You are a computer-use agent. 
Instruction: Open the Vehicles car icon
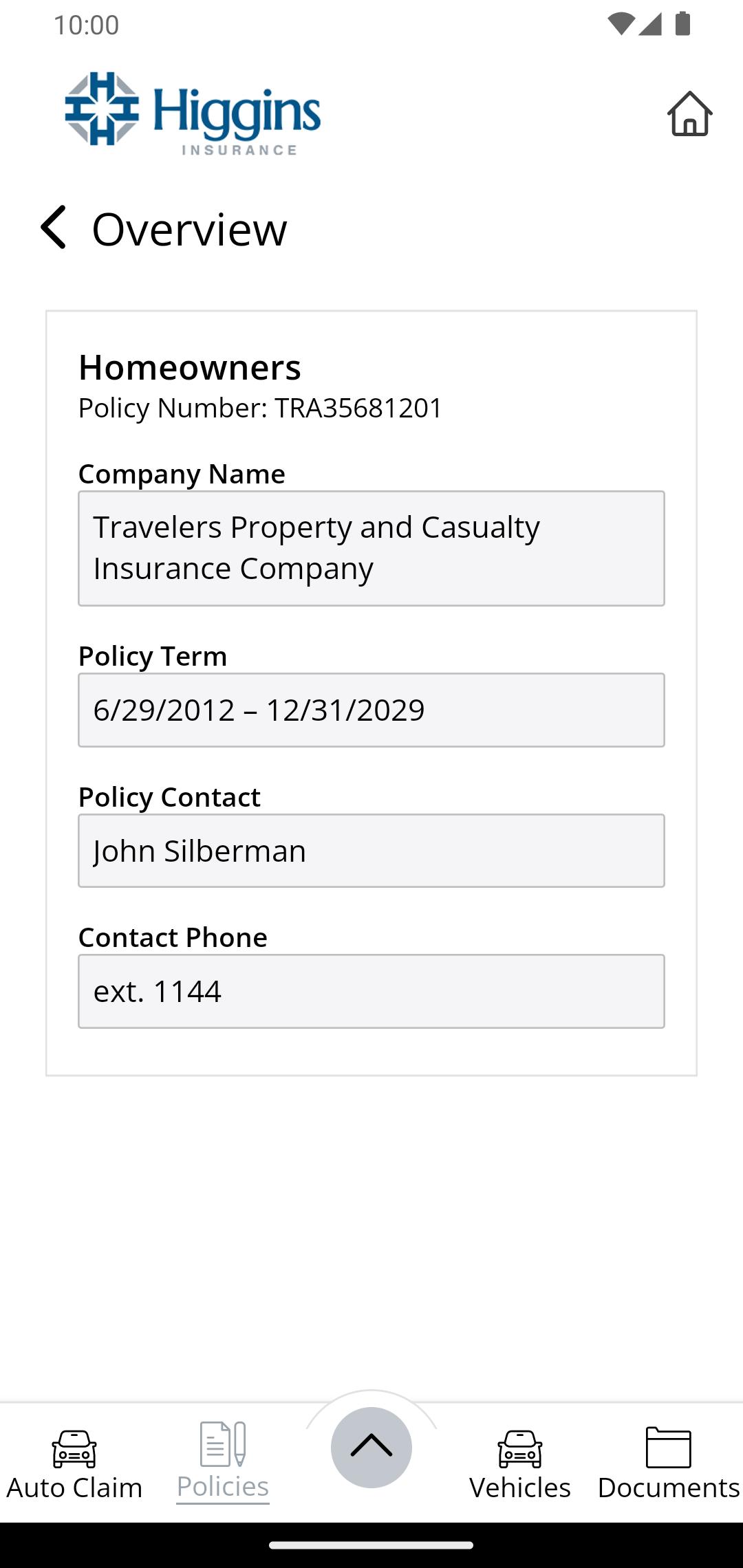pos(520,1448)
